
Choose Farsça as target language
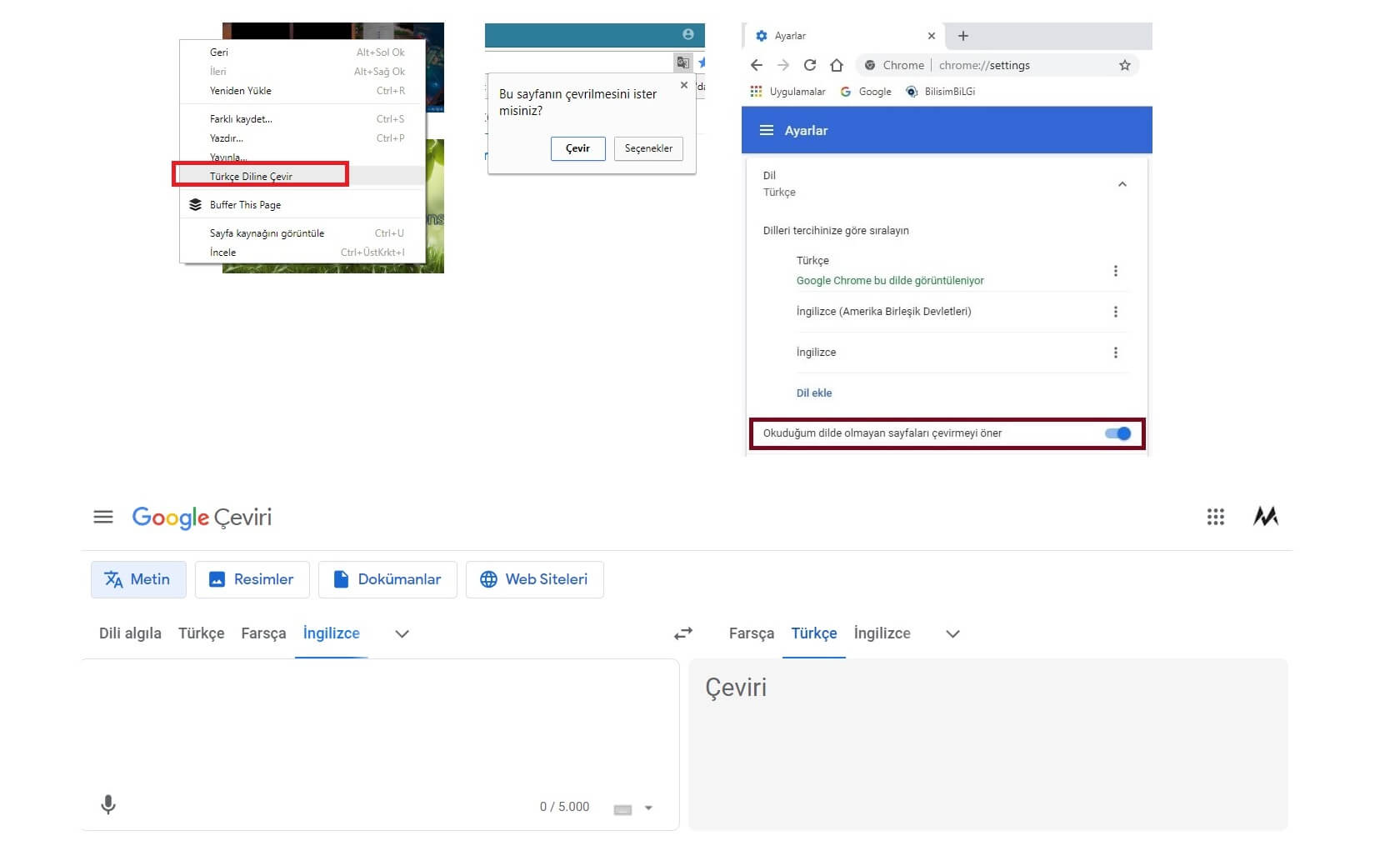(752, 633)
